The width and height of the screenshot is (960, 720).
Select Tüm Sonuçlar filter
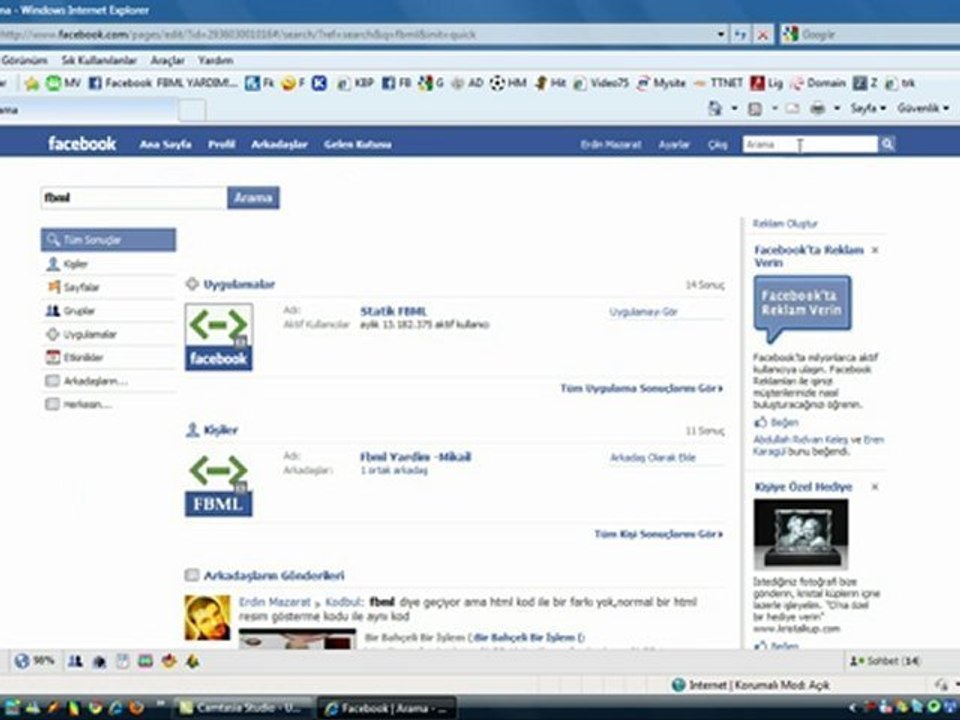tap(108, 240)
